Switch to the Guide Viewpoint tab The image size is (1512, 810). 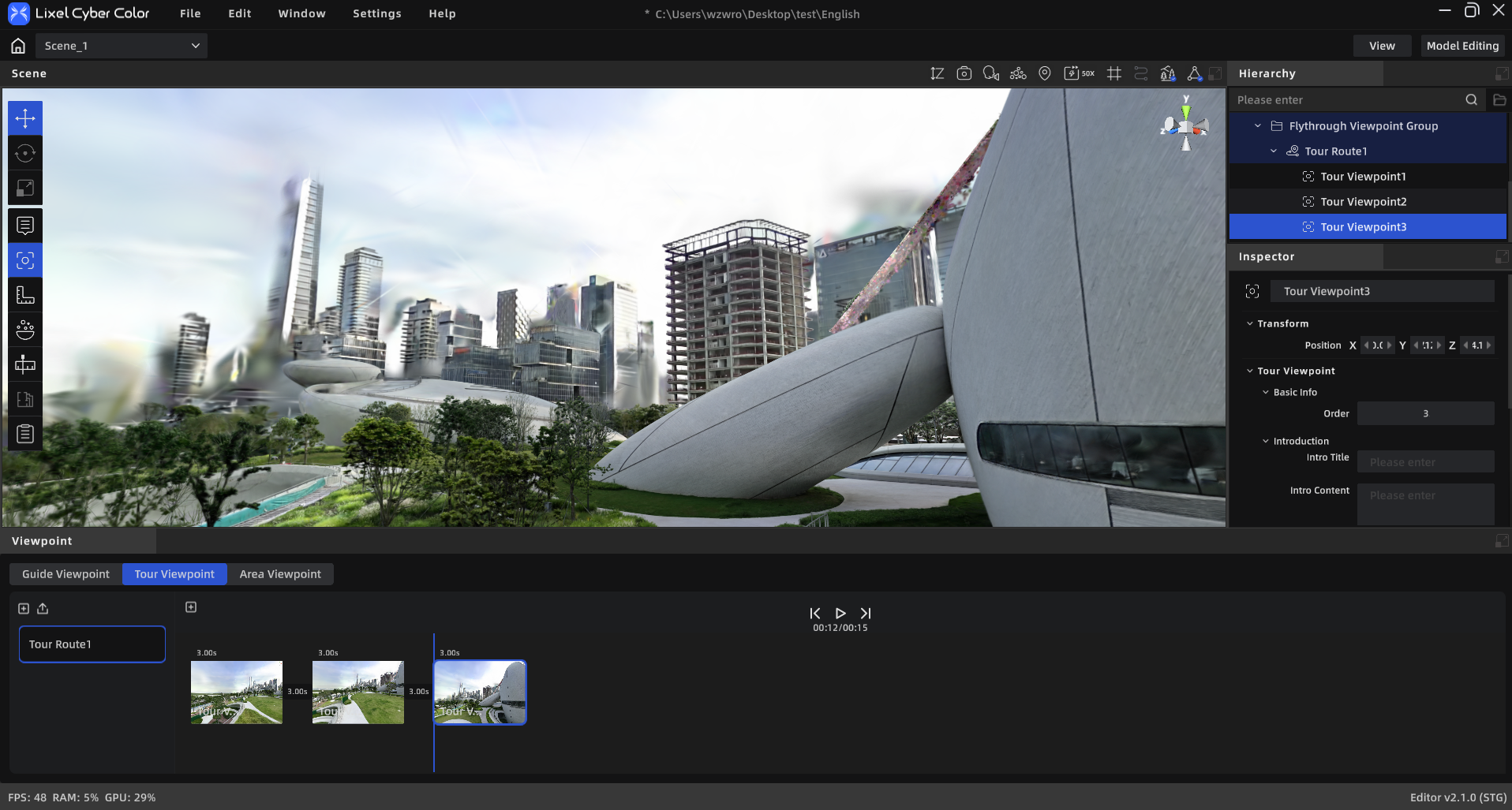[x=65, y=574]
